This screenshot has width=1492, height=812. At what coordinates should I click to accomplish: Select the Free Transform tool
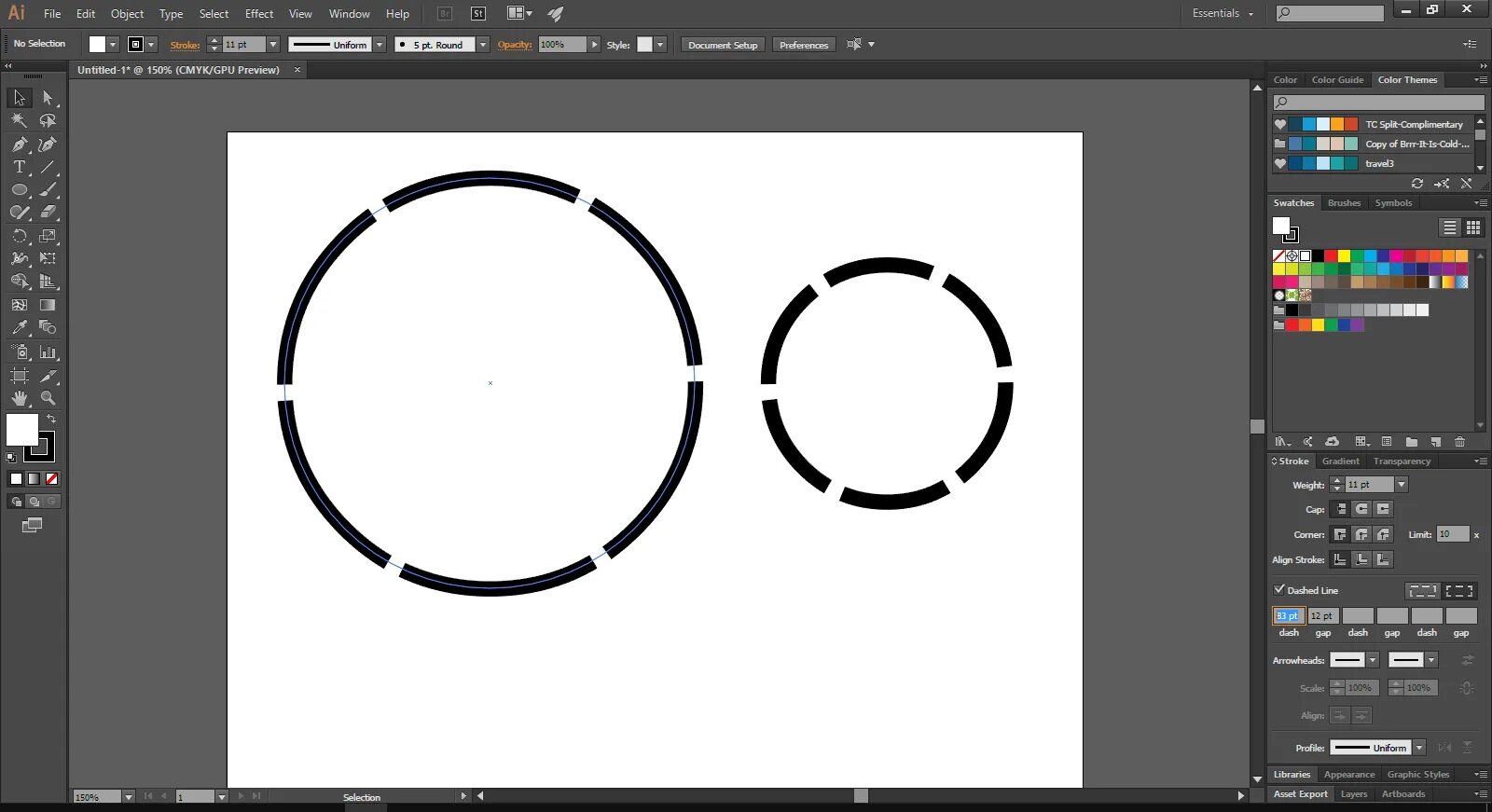[x=48, y=258]
